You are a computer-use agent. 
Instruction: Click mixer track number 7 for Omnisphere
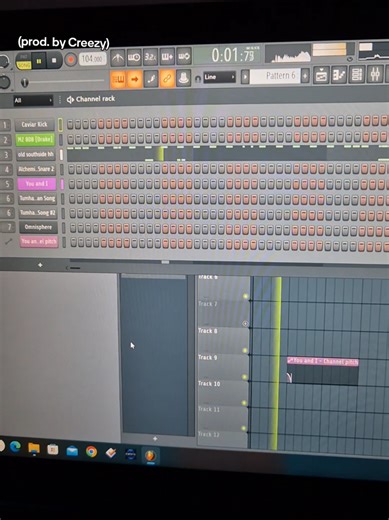click(9, 227)
